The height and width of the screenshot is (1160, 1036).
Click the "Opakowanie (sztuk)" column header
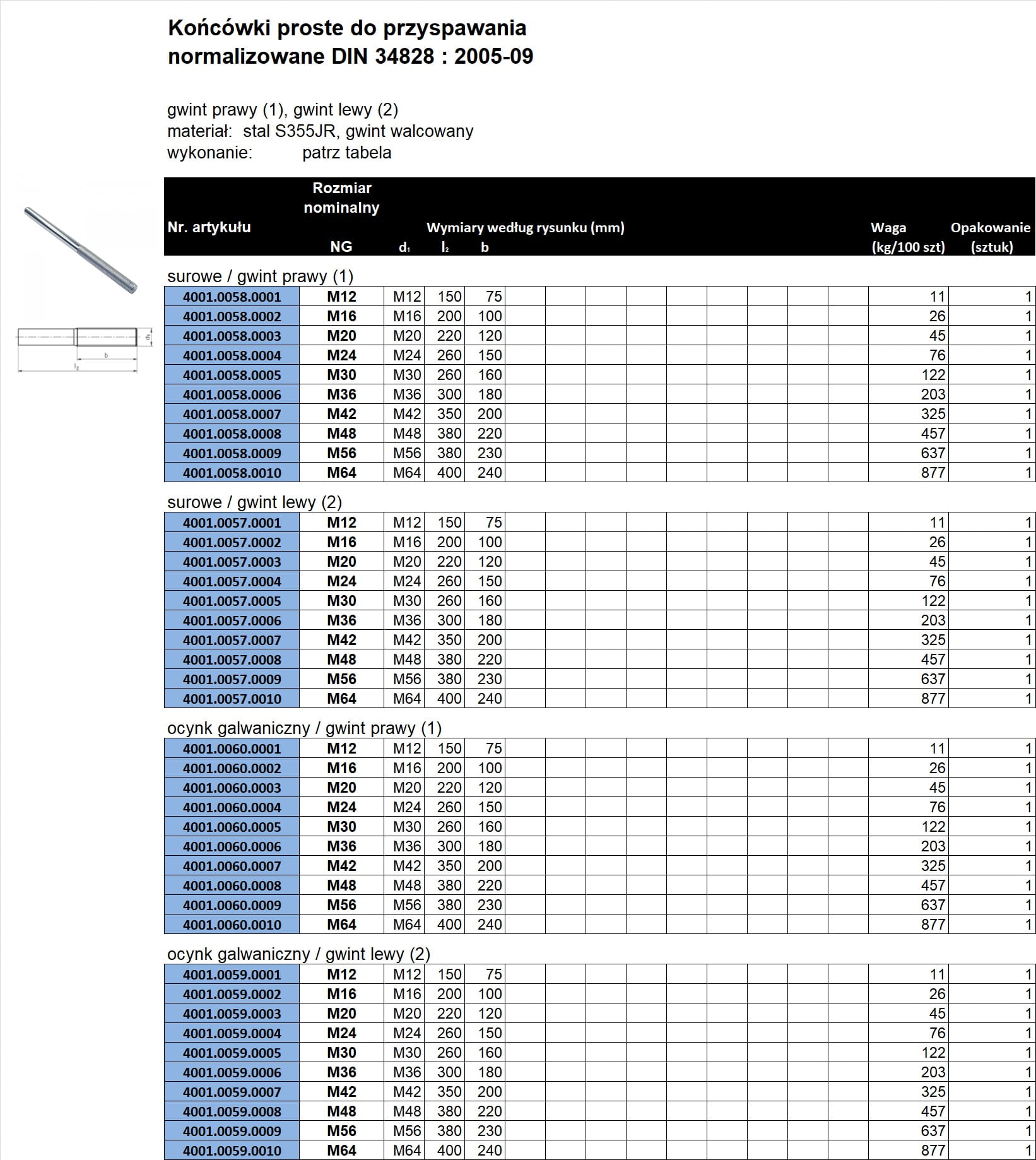coord(990,237)
